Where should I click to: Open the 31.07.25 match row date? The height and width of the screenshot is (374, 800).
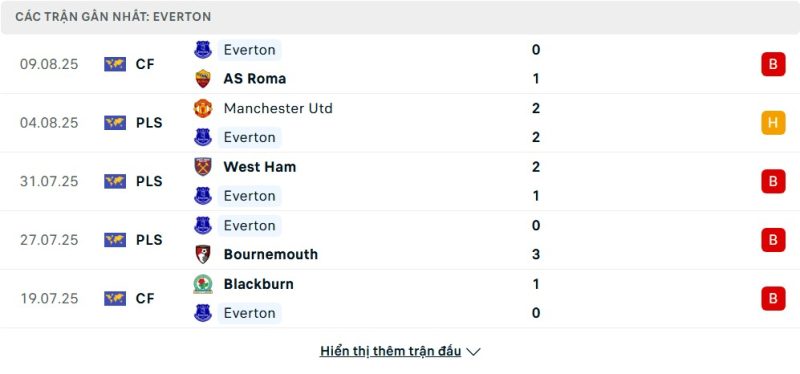[49, 182]
